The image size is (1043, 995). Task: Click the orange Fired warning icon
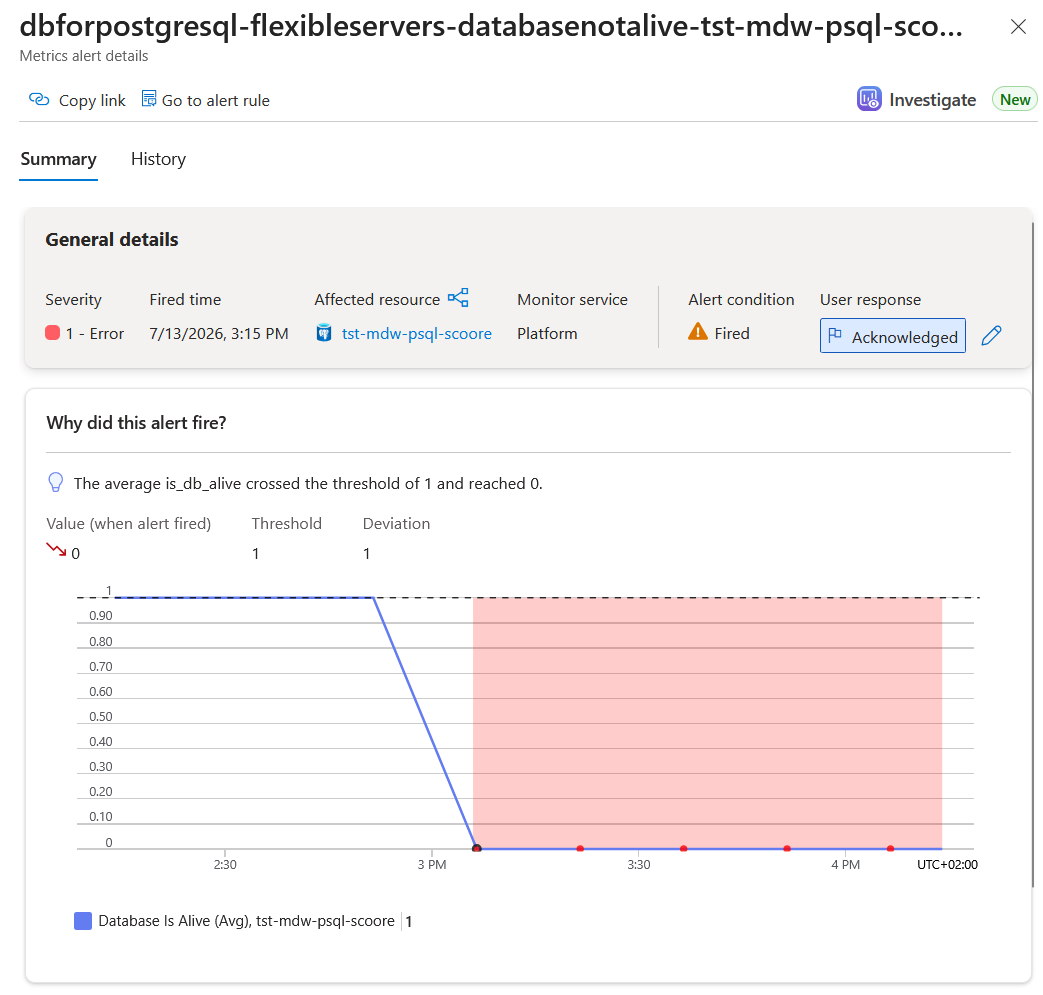(698, 331)
